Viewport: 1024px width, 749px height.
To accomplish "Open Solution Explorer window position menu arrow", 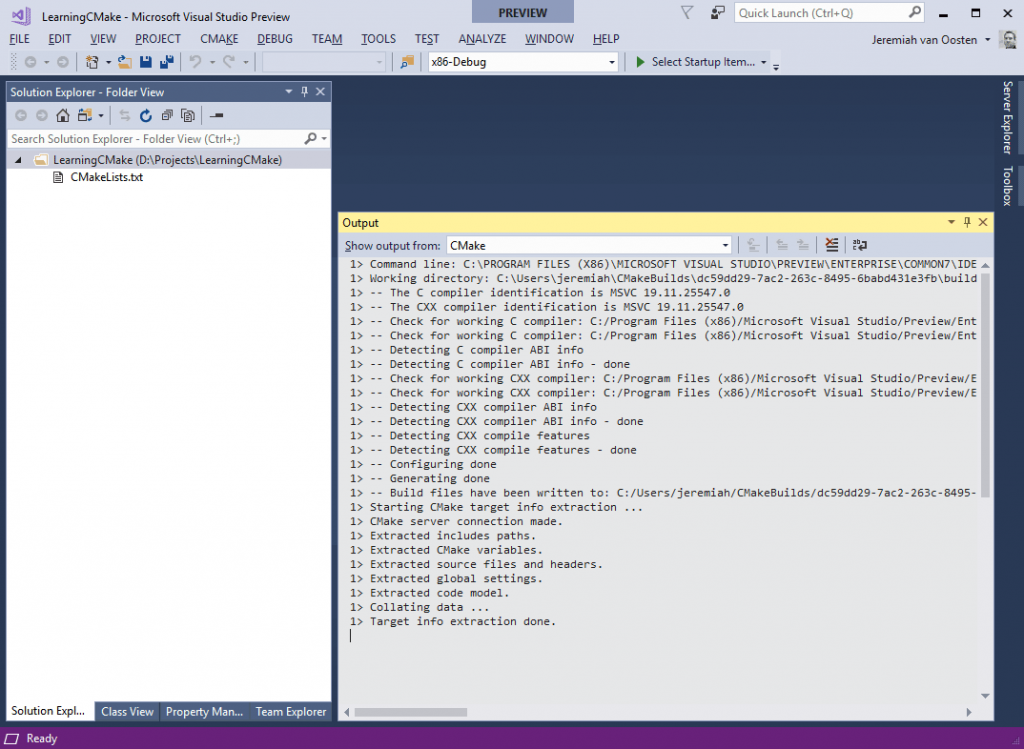I will point(289,91).
